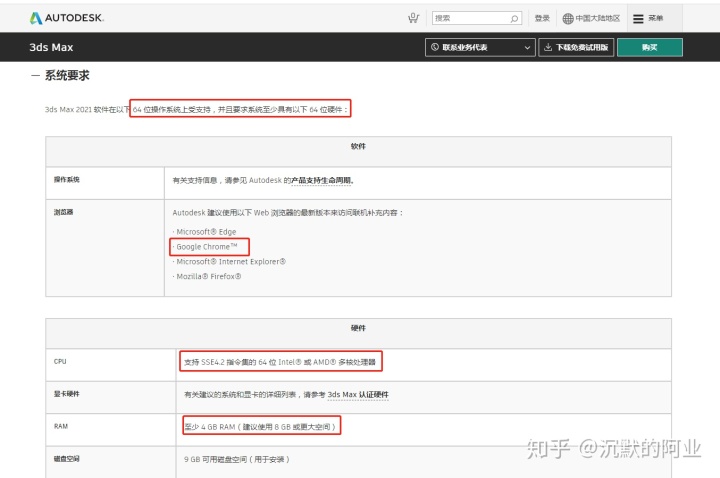Click the 浏览器 row label
The image size is (720, 478).
click(x=63, y=212)
